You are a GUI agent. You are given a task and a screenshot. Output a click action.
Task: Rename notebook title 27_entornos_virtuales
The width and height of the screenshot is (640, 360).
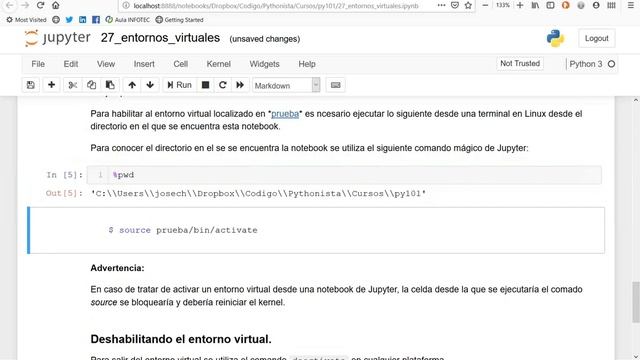click(x=160, y=38)
